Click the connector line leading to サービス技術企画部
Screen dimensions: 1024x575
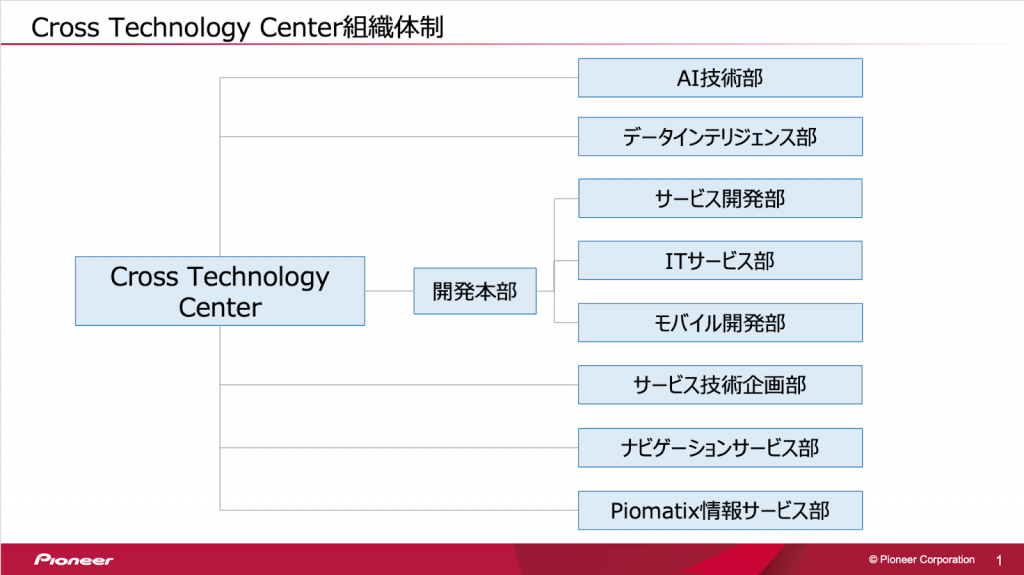click(400, 384)
